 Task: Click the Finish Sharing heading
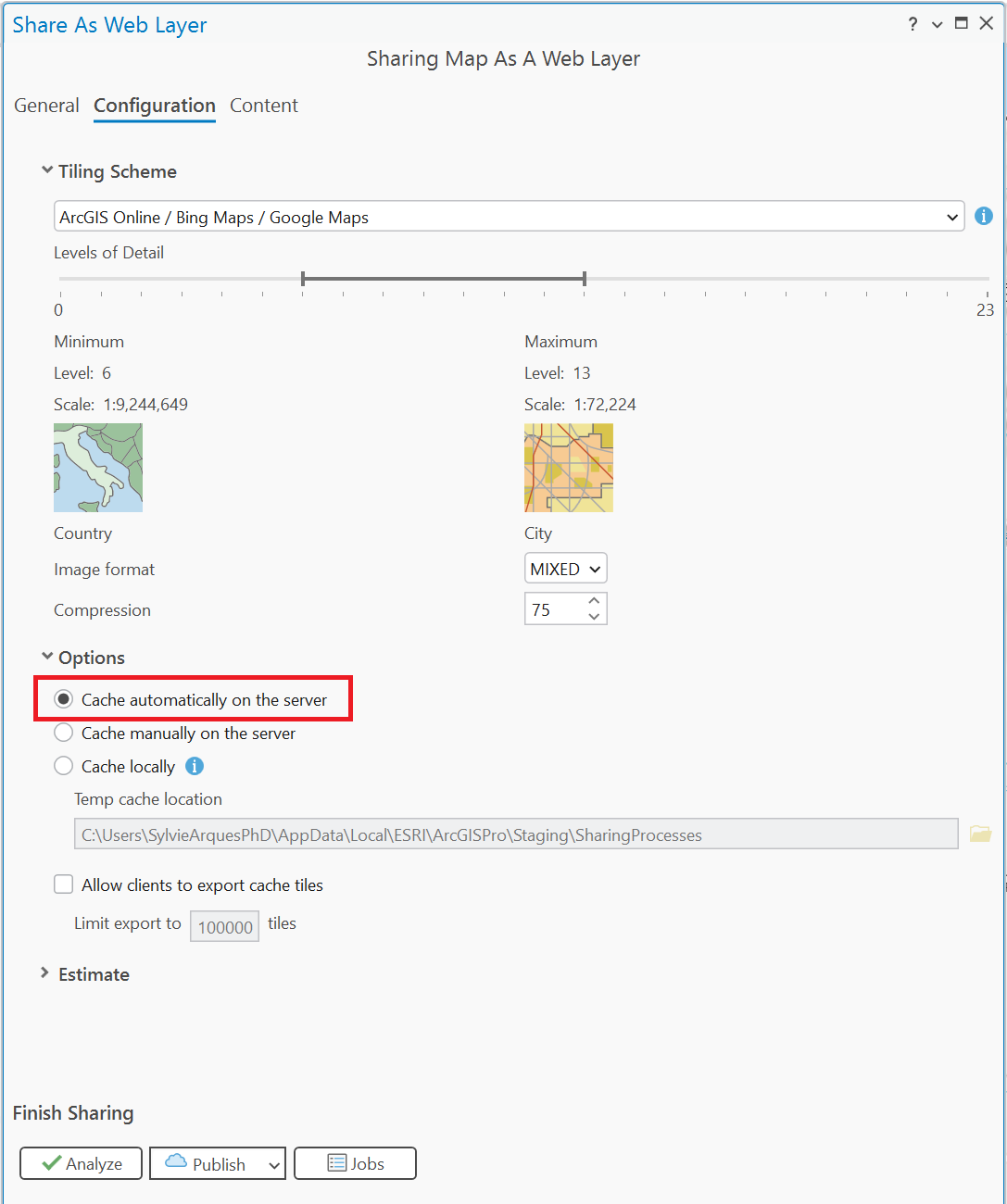click(x=73, y=1113)
